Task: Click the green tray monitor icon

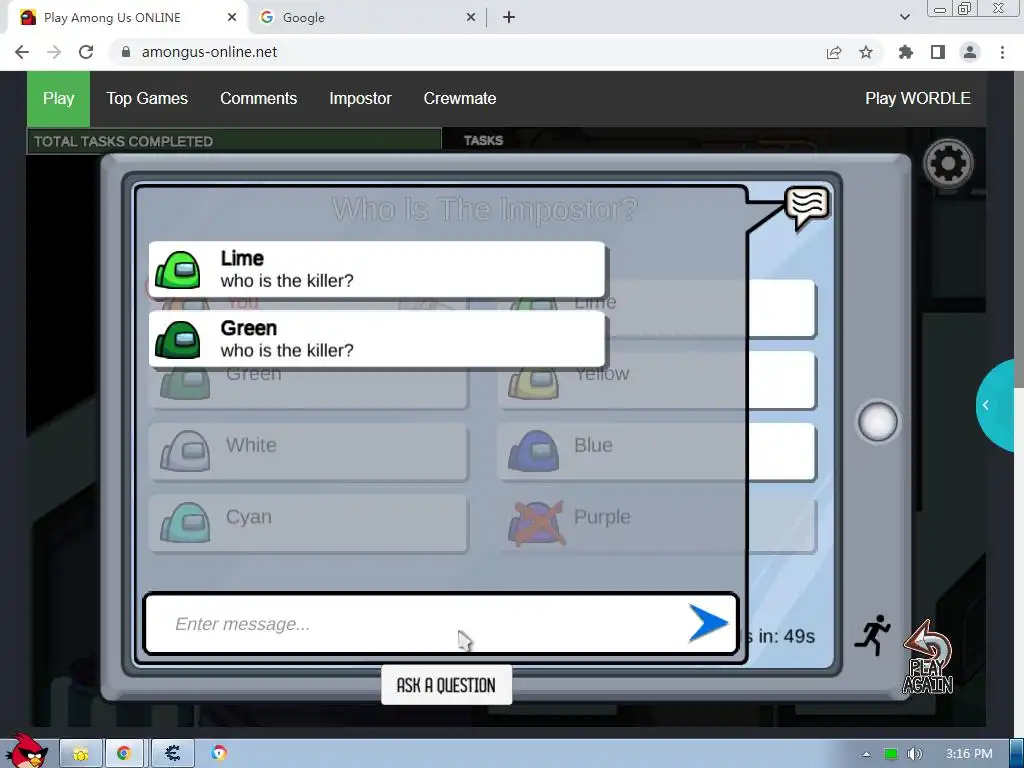Action: coord(891,754)
